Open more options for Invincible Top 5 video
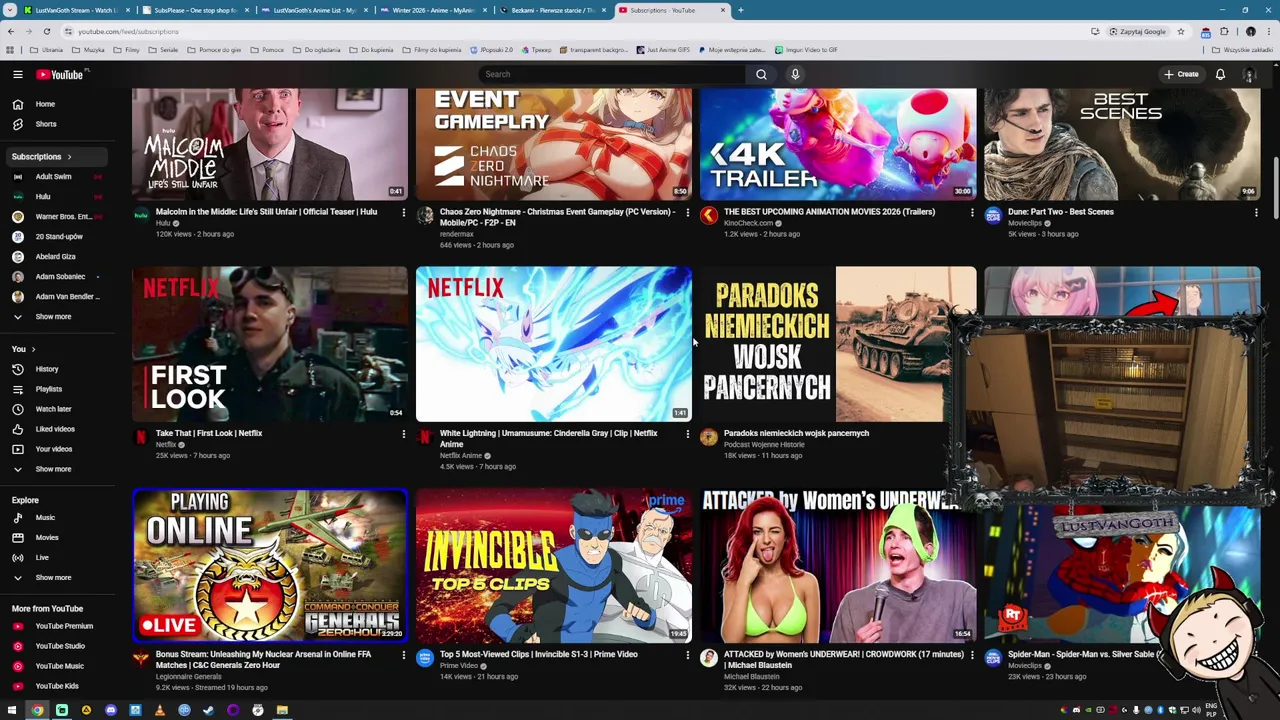The image size is (1280, 720). tap(687, 655)
